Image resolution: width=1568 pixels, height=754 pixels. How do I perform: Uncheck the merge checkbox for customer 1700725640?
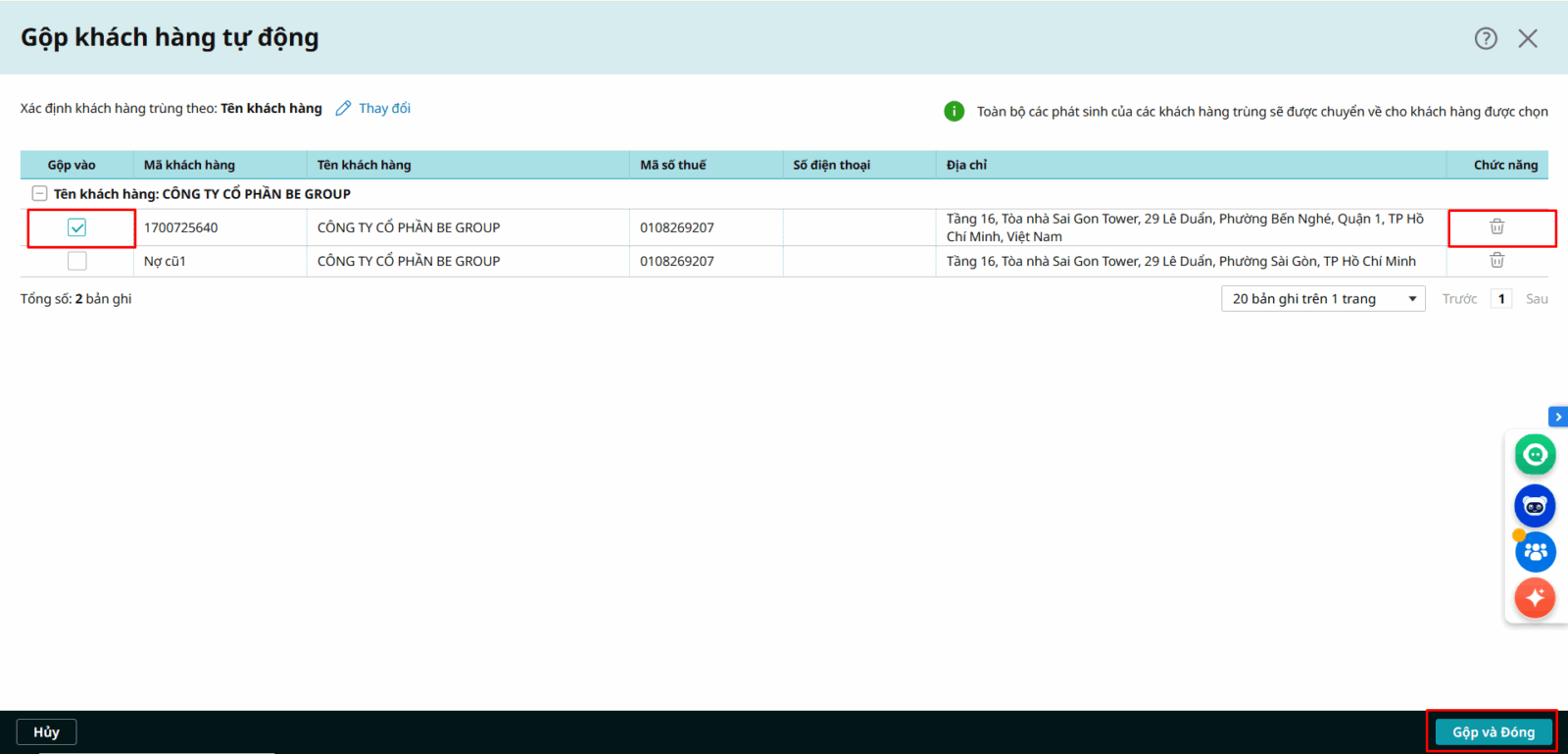click(77, 227)
